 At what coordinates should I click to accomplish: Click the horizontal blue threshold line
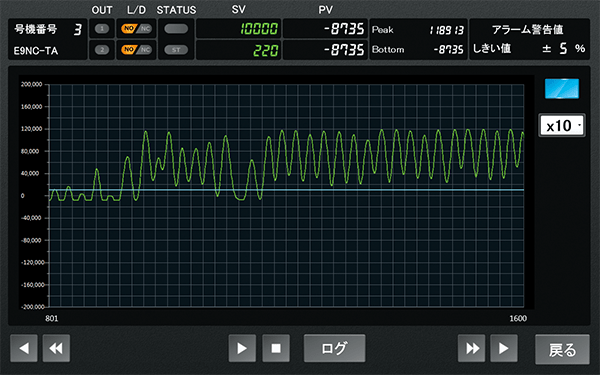pos(286,190)
